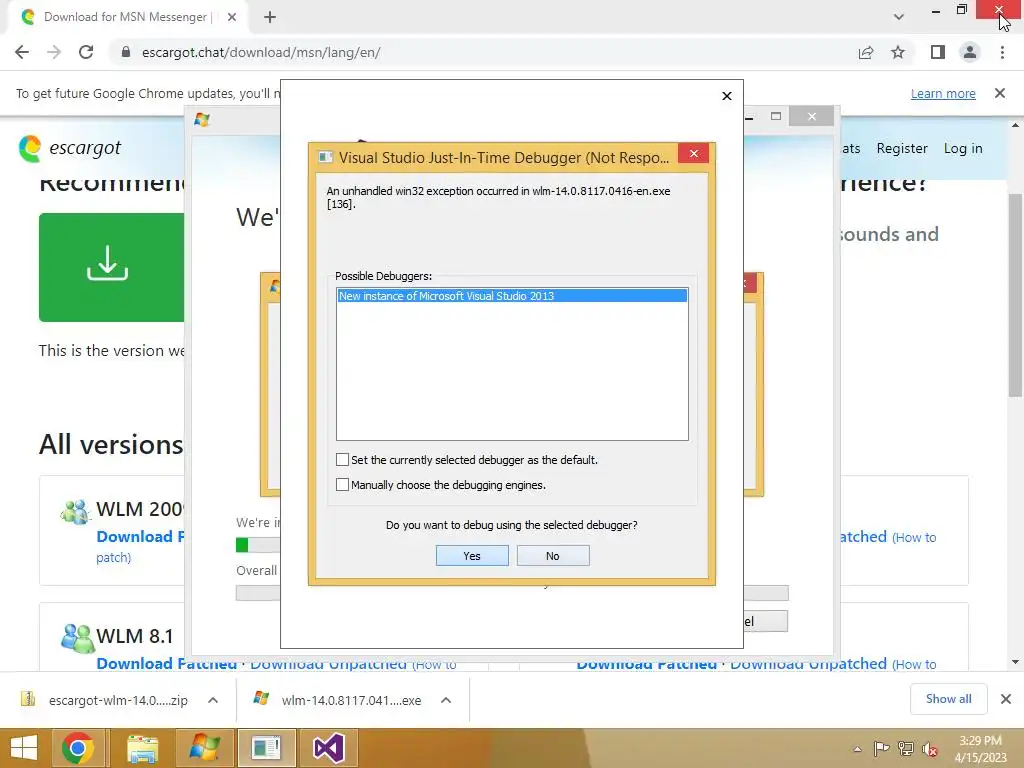
Task: Open the Register page
Action: tap(902, 148)
